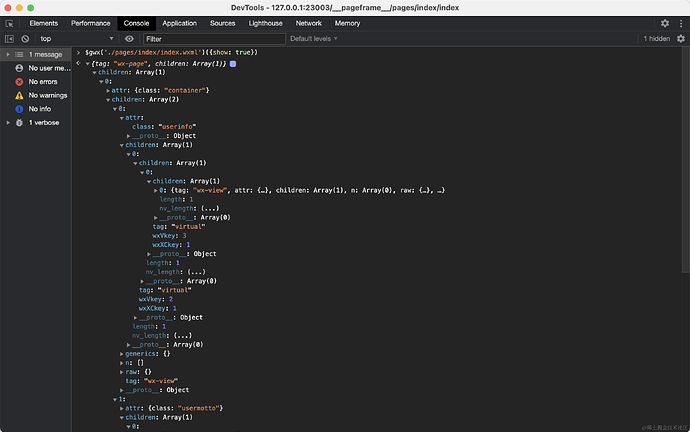Select the No user messages row
Image resolution: width=690 pixels, height=432 pixels.
[x=36, y=68]
